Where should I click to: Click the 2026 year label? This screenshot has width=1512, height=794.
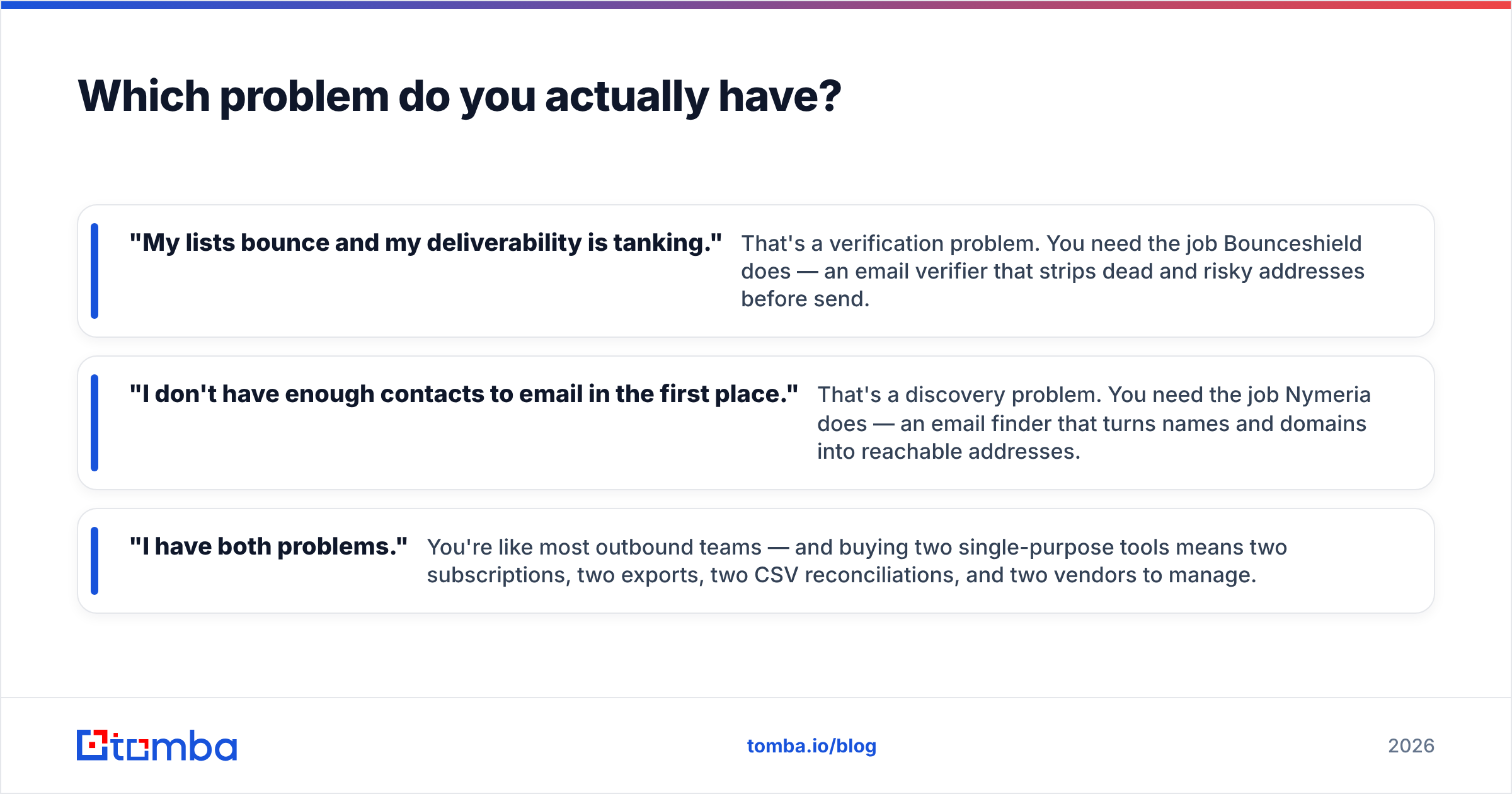pyautogui.click(x=1411, y=746)
